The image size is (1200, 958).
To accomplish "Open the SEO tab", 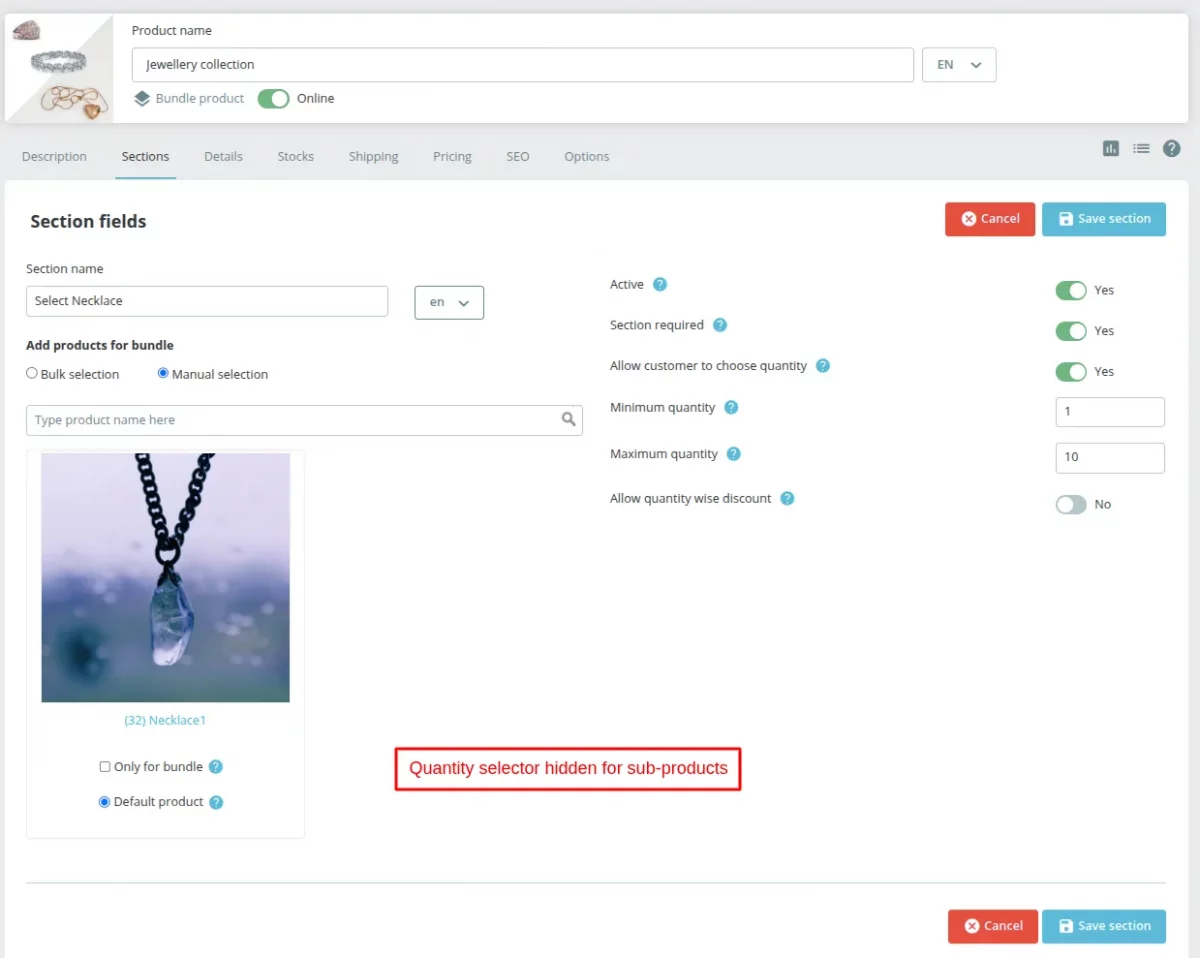I will tap(518, 156).
